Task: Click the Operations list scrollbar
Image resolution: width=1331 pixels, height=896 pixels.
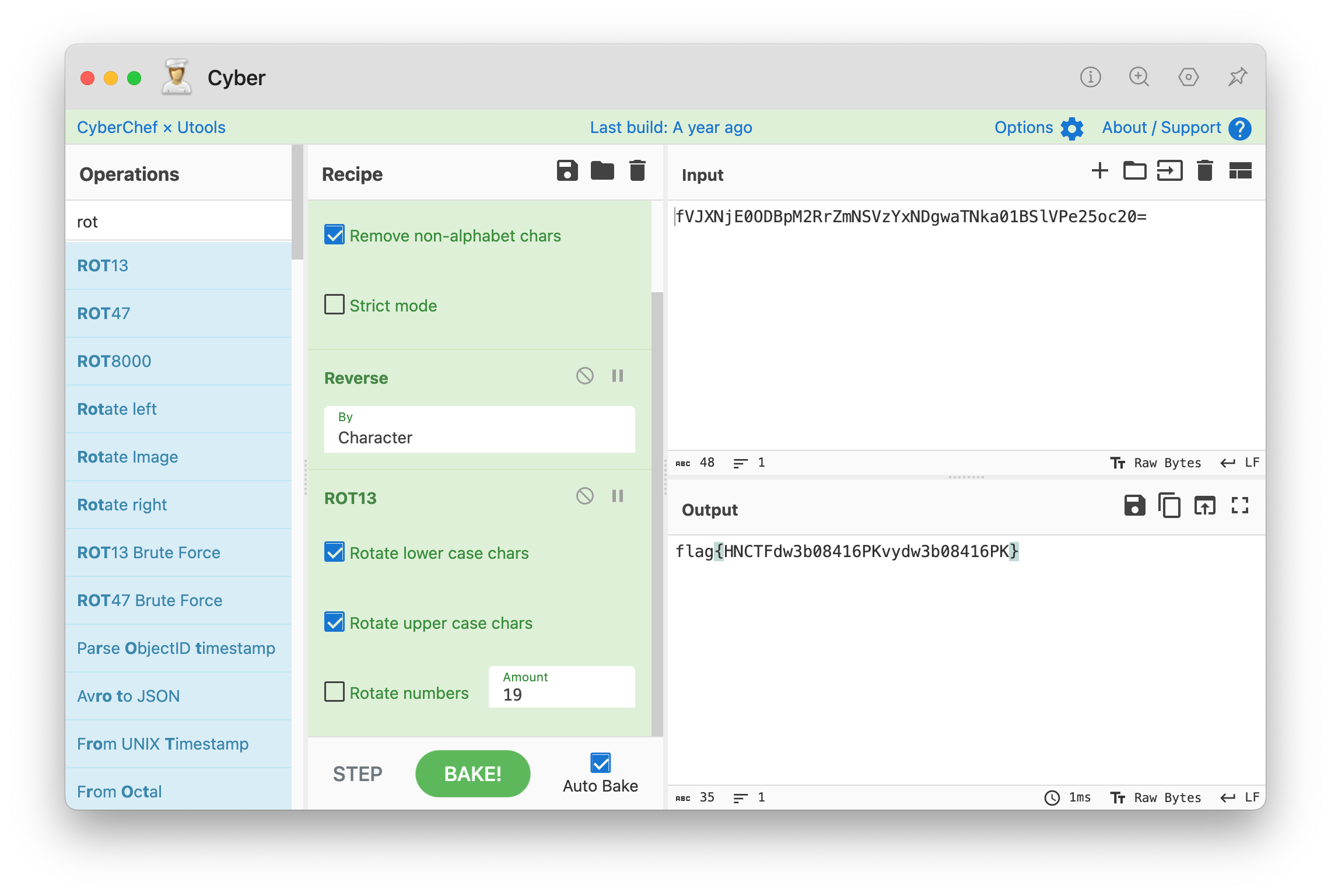Action: [297, 202]
